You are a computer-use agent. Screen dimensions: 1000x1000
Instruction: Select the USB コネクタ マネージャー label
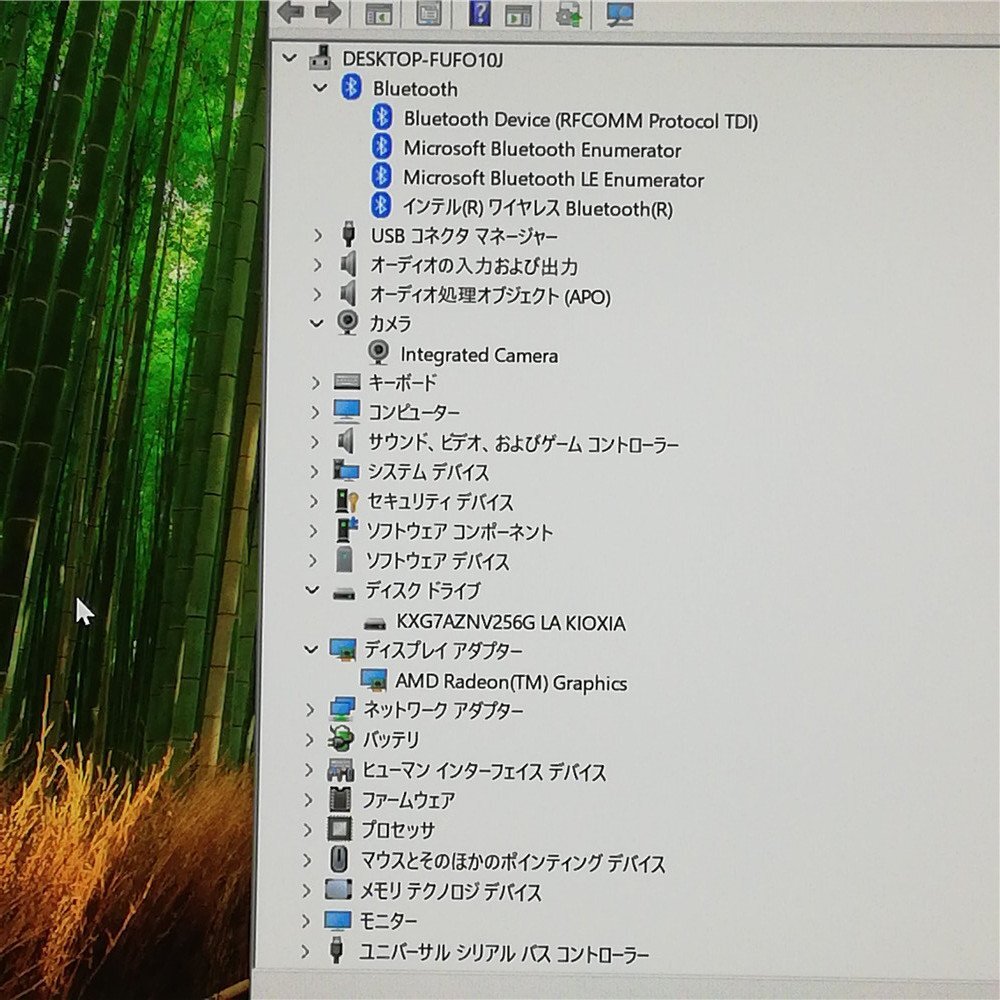tap(464, 236)
